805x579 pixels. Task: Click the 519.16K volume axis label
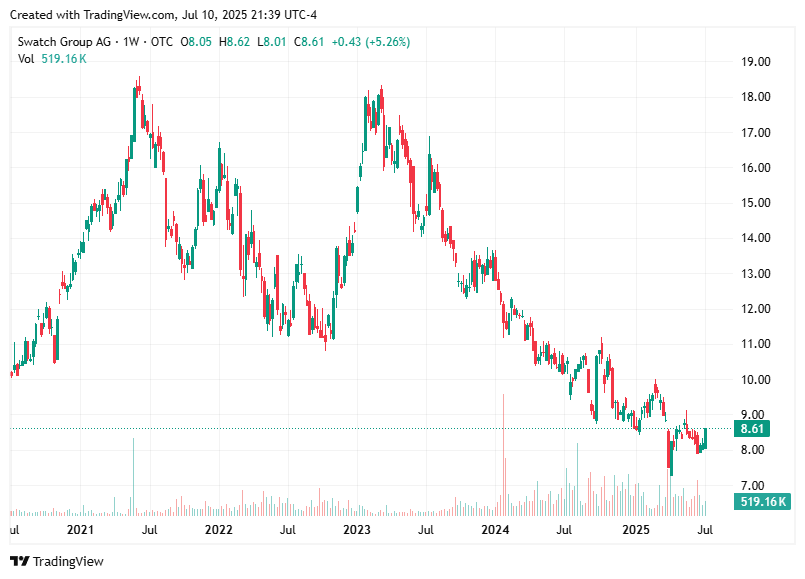762,501
